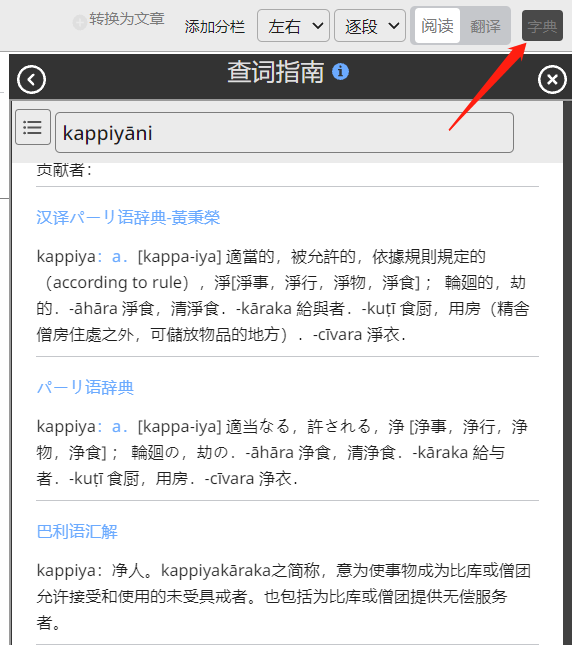Open the 巴利语汇解 dictionary link
572x645 pixels.
(77, 531)
